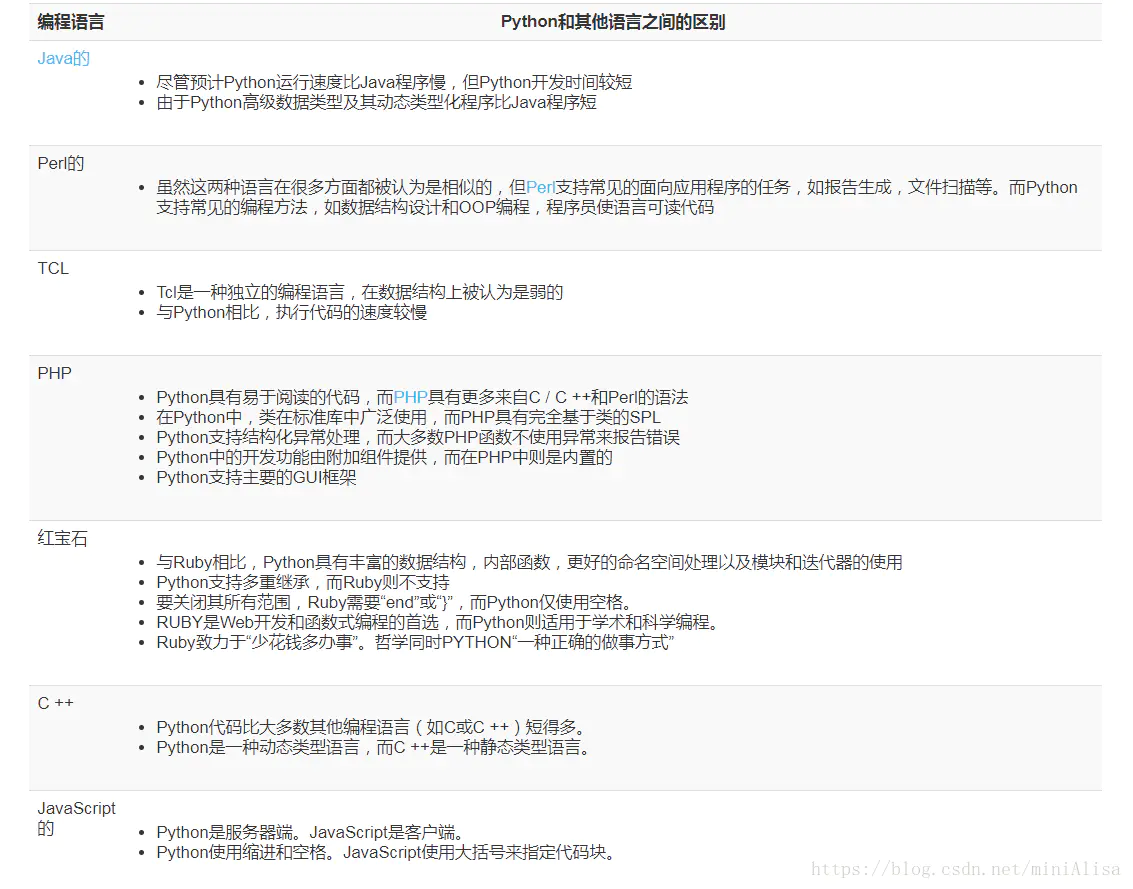This screenshot has height=889, width=1133.
Task: Click bullet Tcl是一种独立的编程语言
Action: pos(359,292)
